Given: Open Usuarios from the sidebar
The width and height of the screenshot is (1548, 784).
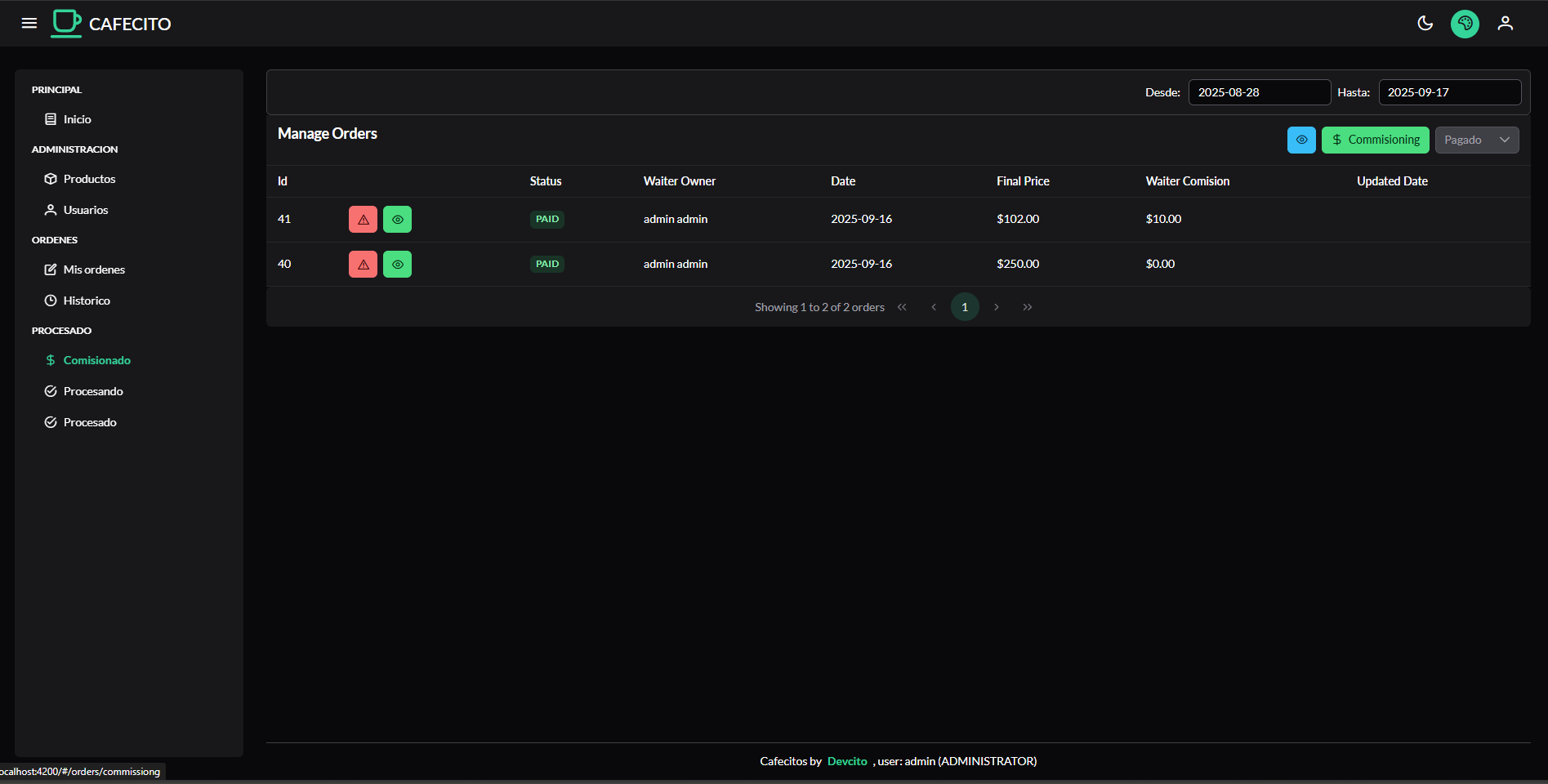Looking at the screenshot, I should [86, 210].
